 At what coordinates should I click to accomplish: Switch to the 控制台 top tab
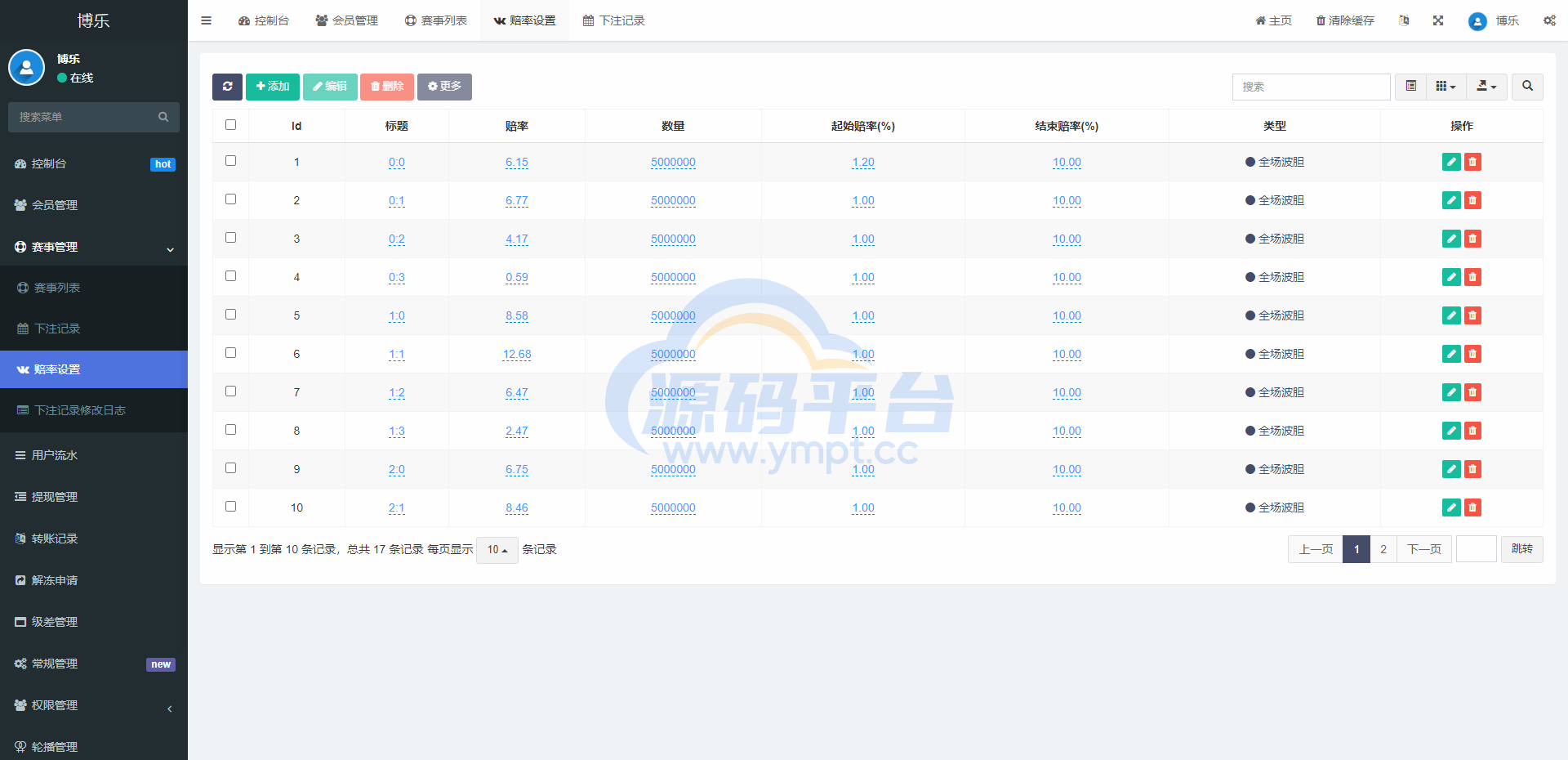pyautogui.click(x=264, y=20)
